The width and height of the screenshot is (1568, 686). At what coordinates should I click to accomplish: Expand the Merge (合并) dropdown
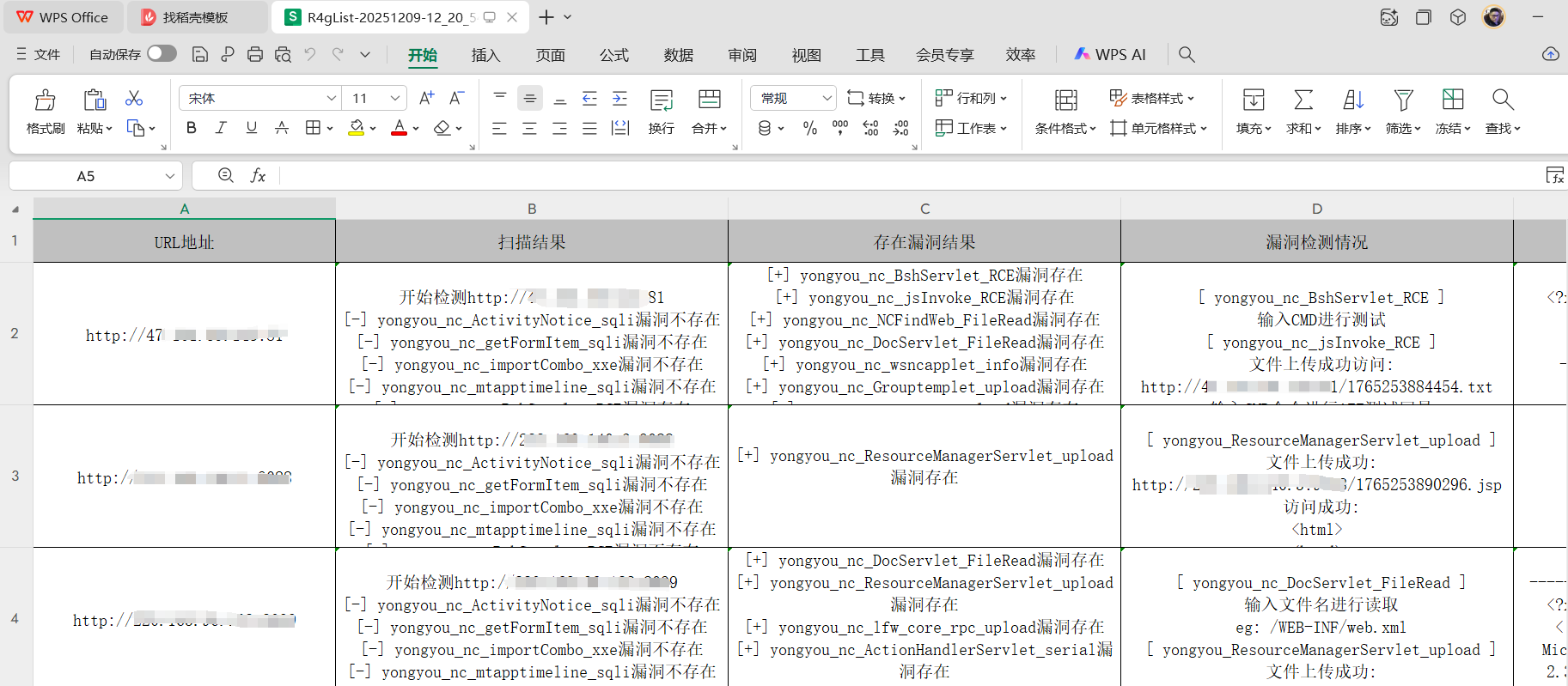click(723, 129)
